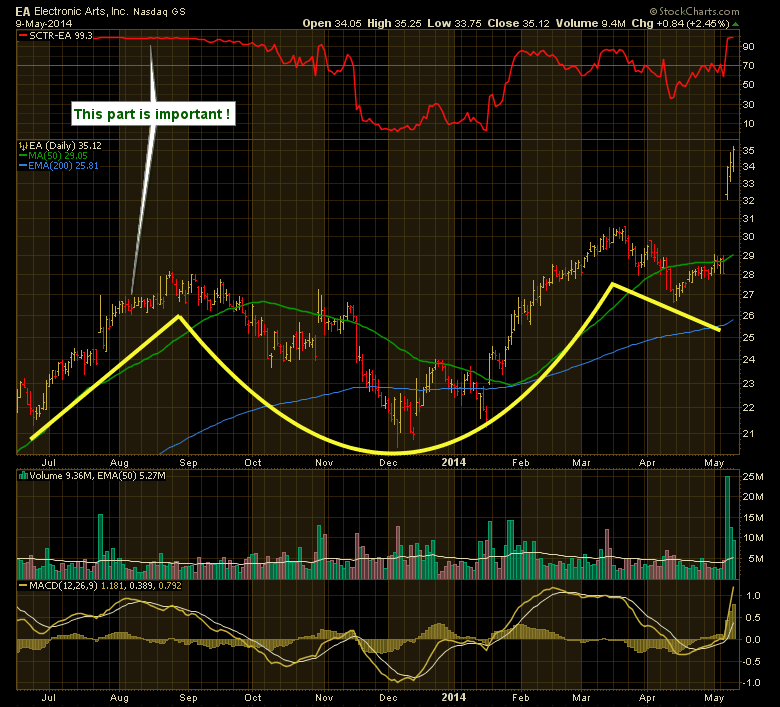Click the 90 label on the SCTR axis

(749, 47)
